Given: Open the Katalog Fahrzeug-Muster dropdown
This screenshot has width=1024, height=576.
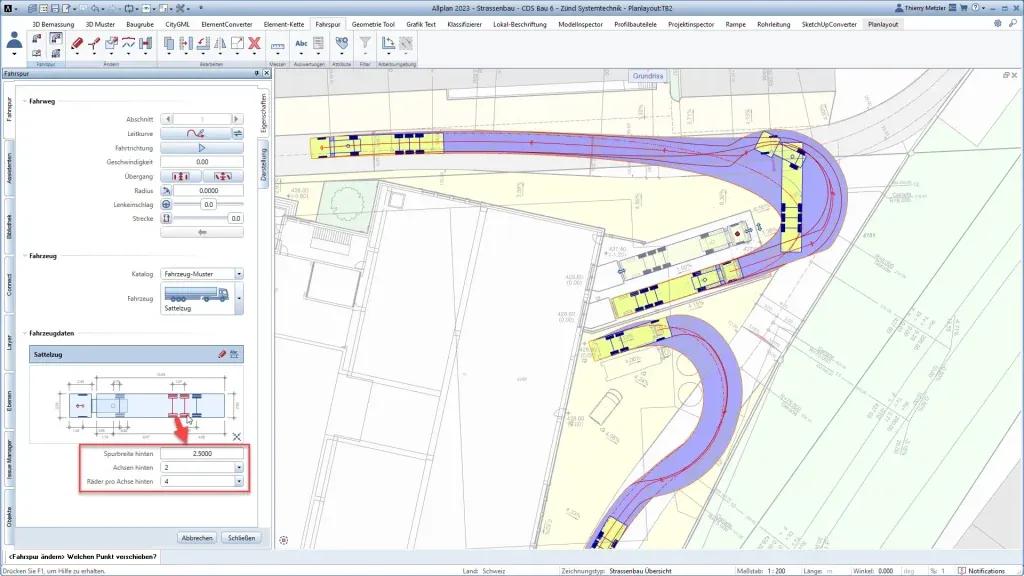Looking at the screenshot, I should (238, 273).
